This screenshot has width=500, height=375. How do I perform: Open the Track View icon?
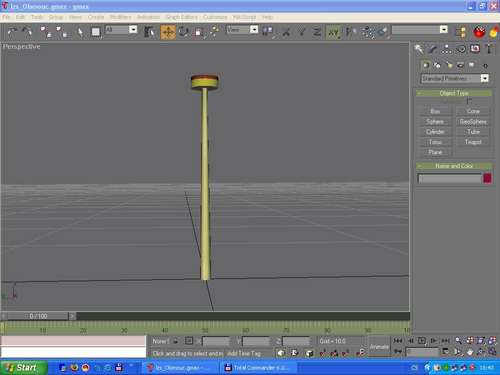(x=462, y=32)
